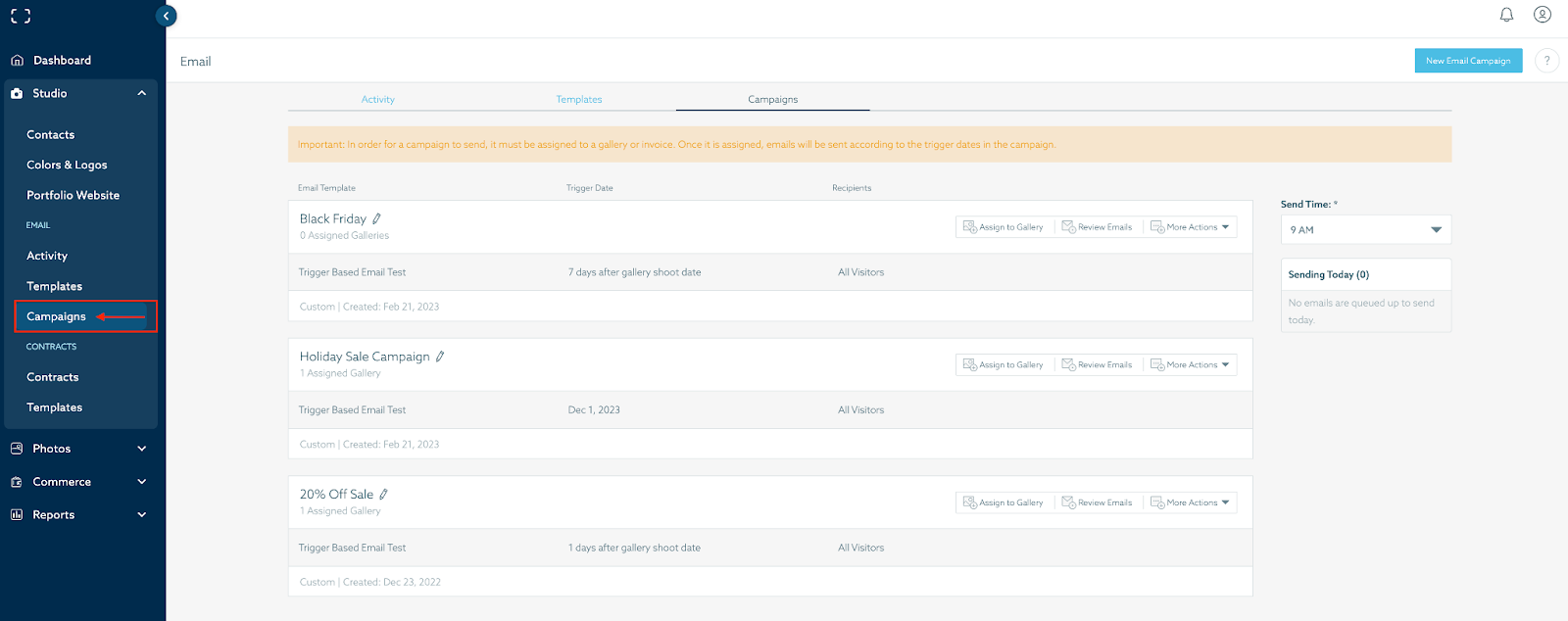Open the user profile icon
This screenshot has height=621, width=1568.
tap(1543, 15)
